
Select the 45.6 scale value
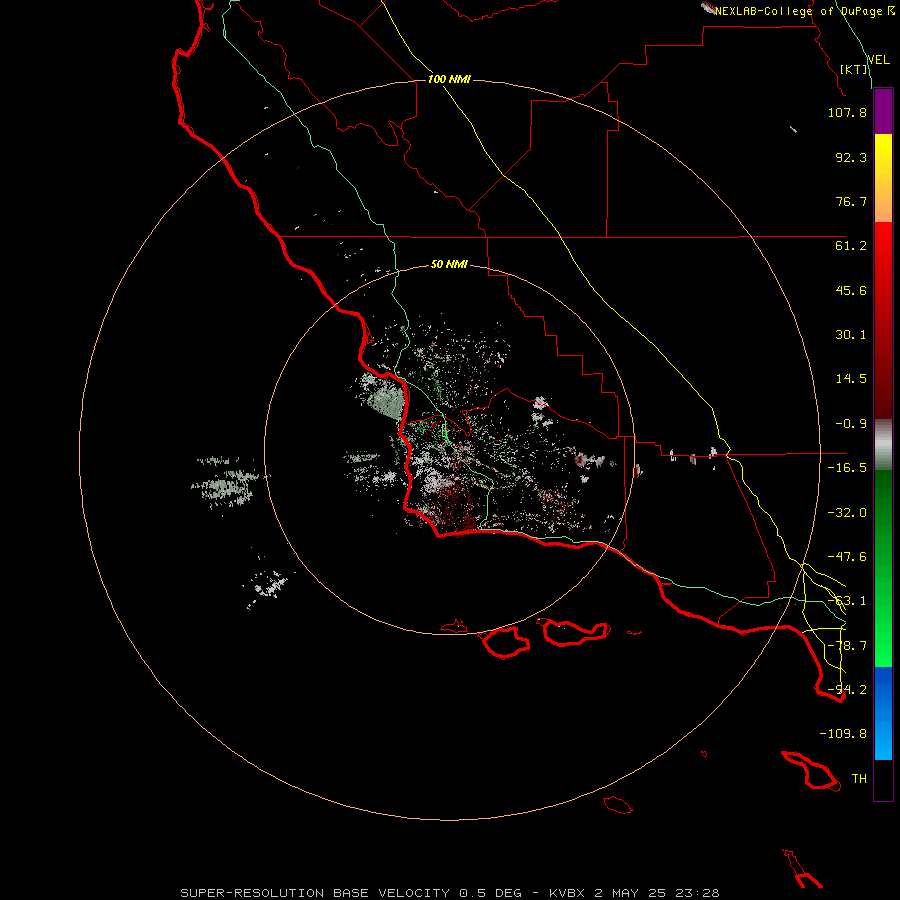click(851, 290)
